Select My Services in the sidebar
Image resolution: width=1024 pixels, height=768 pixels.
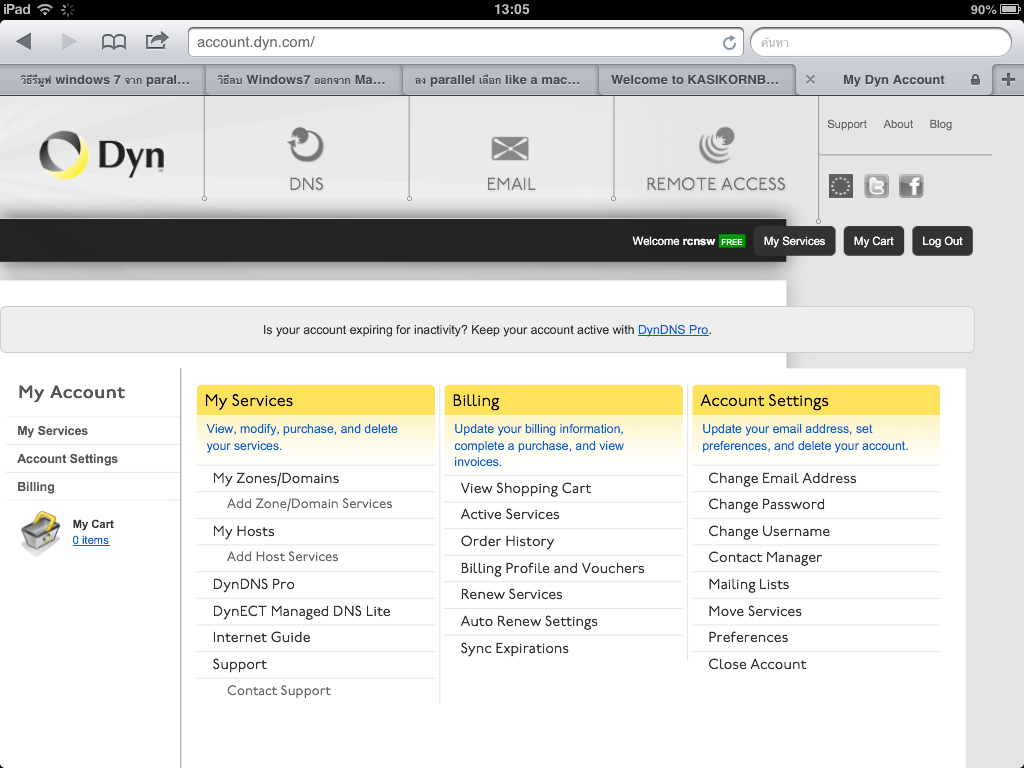point(52,431)
